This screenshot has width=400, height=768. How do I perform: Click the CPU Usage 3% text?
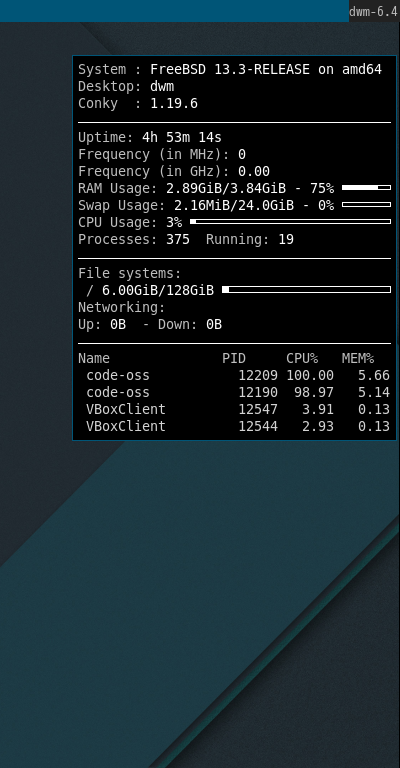pos(130,222)
